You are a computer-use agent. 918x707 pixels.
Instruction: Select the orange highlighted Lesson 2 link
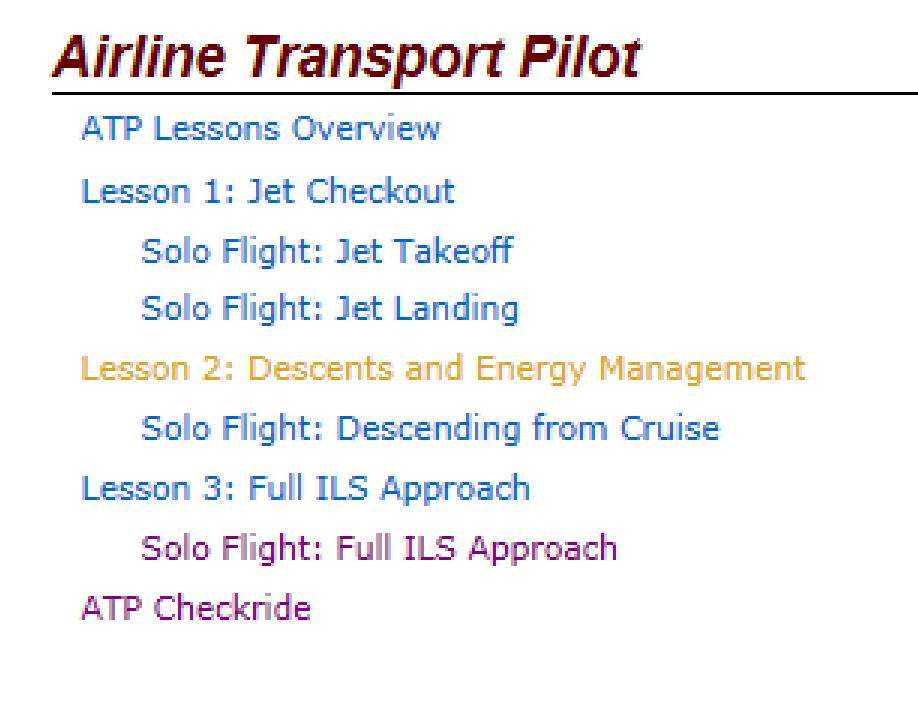[443, 369]
